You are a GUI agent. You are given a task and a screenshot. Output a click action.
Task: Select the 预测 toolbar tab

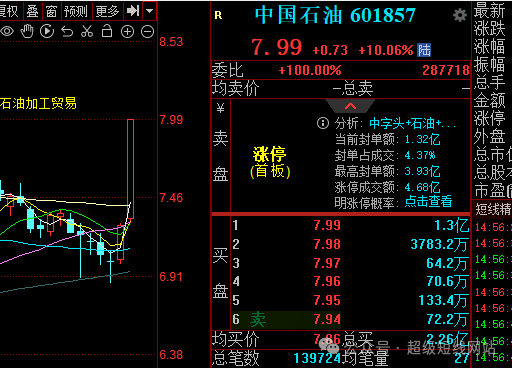[76, 11]
